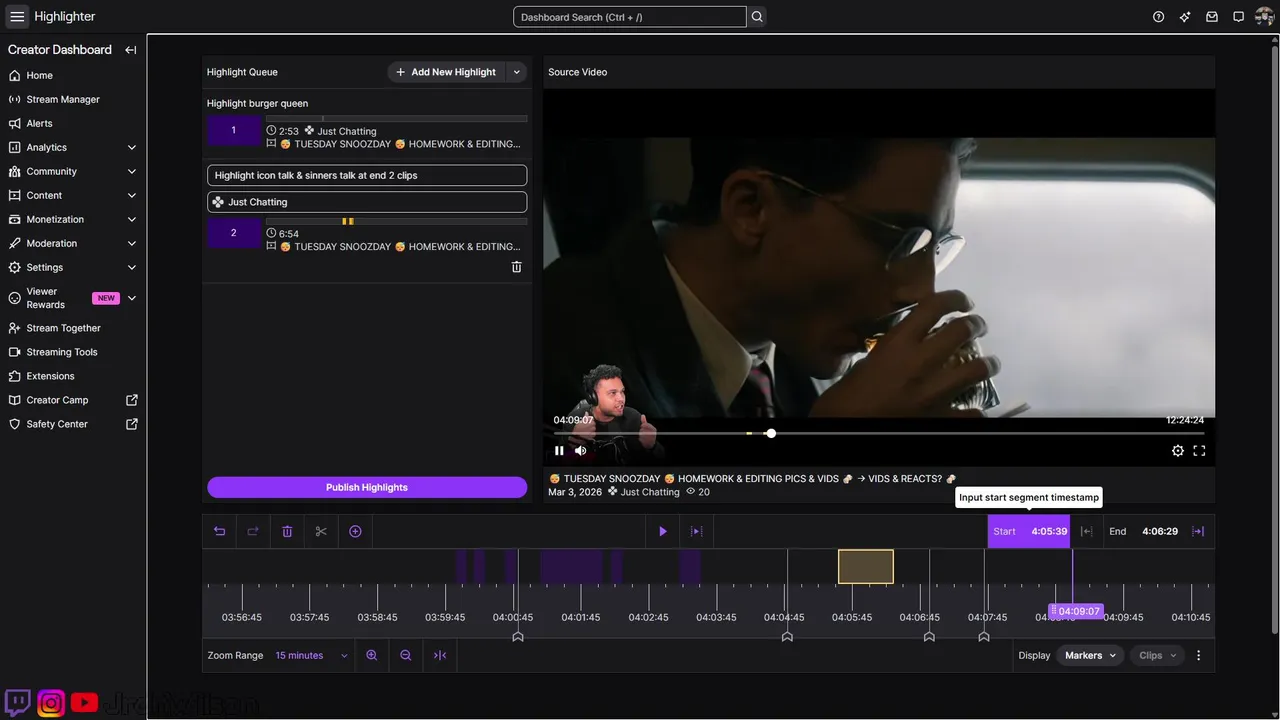Open the inbox mail icon
The height and width of the screenshot is (720, 1280).
click(x=1212, y=17)
